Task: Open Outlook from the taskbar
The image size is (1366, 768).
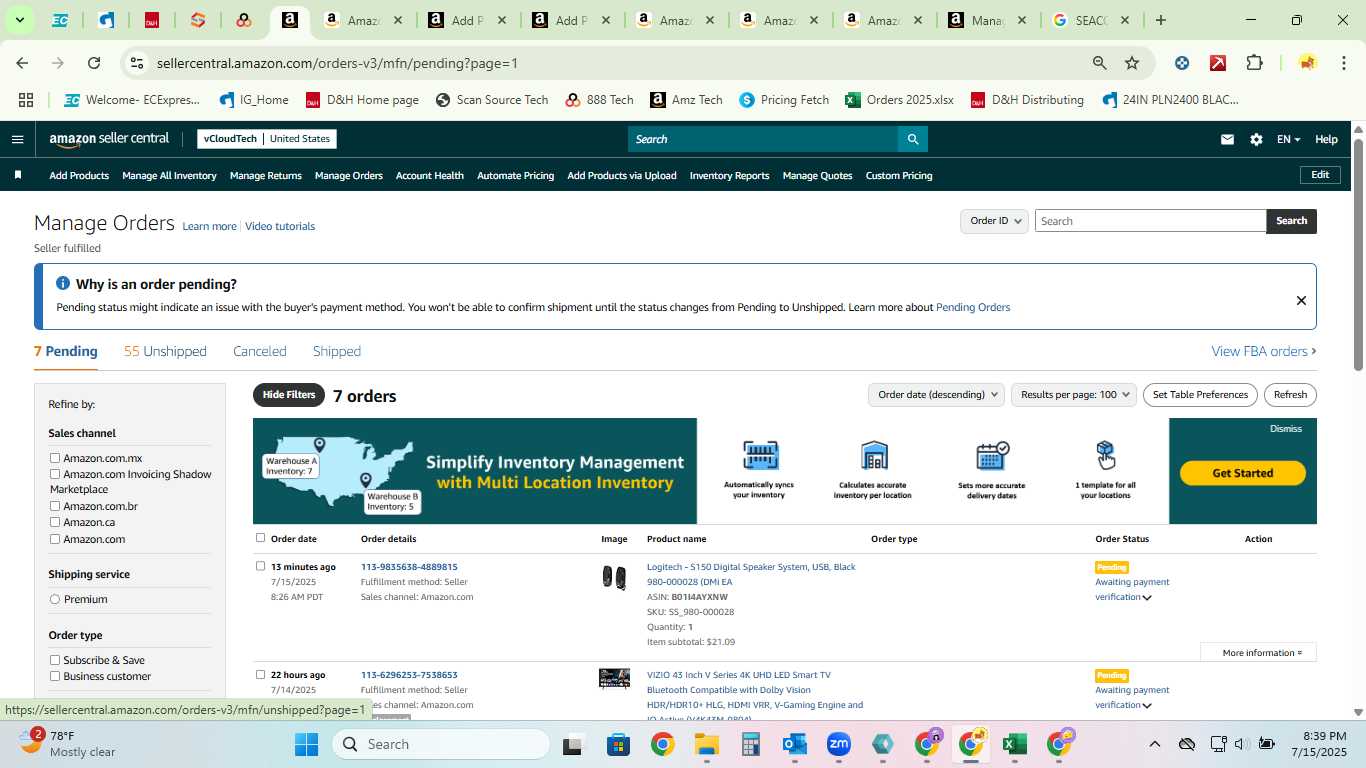Action: click(x=795, y=744)
